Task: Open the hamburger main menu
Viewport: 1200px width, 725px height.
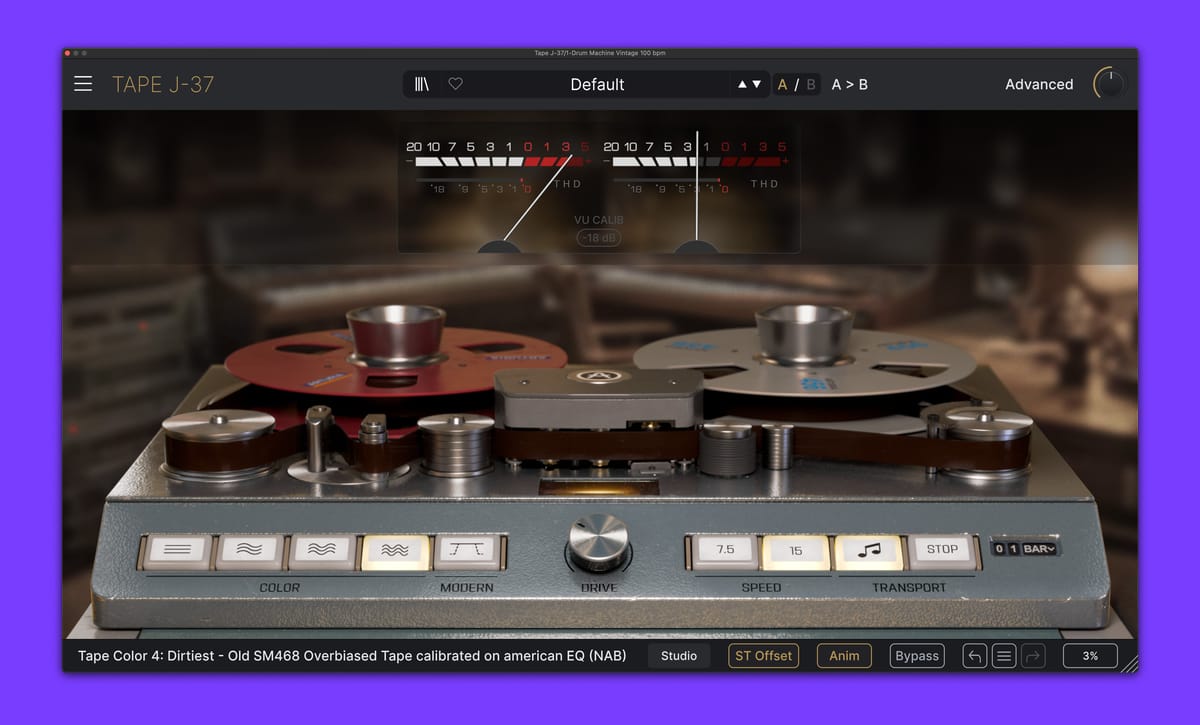Action: [83, 84]
